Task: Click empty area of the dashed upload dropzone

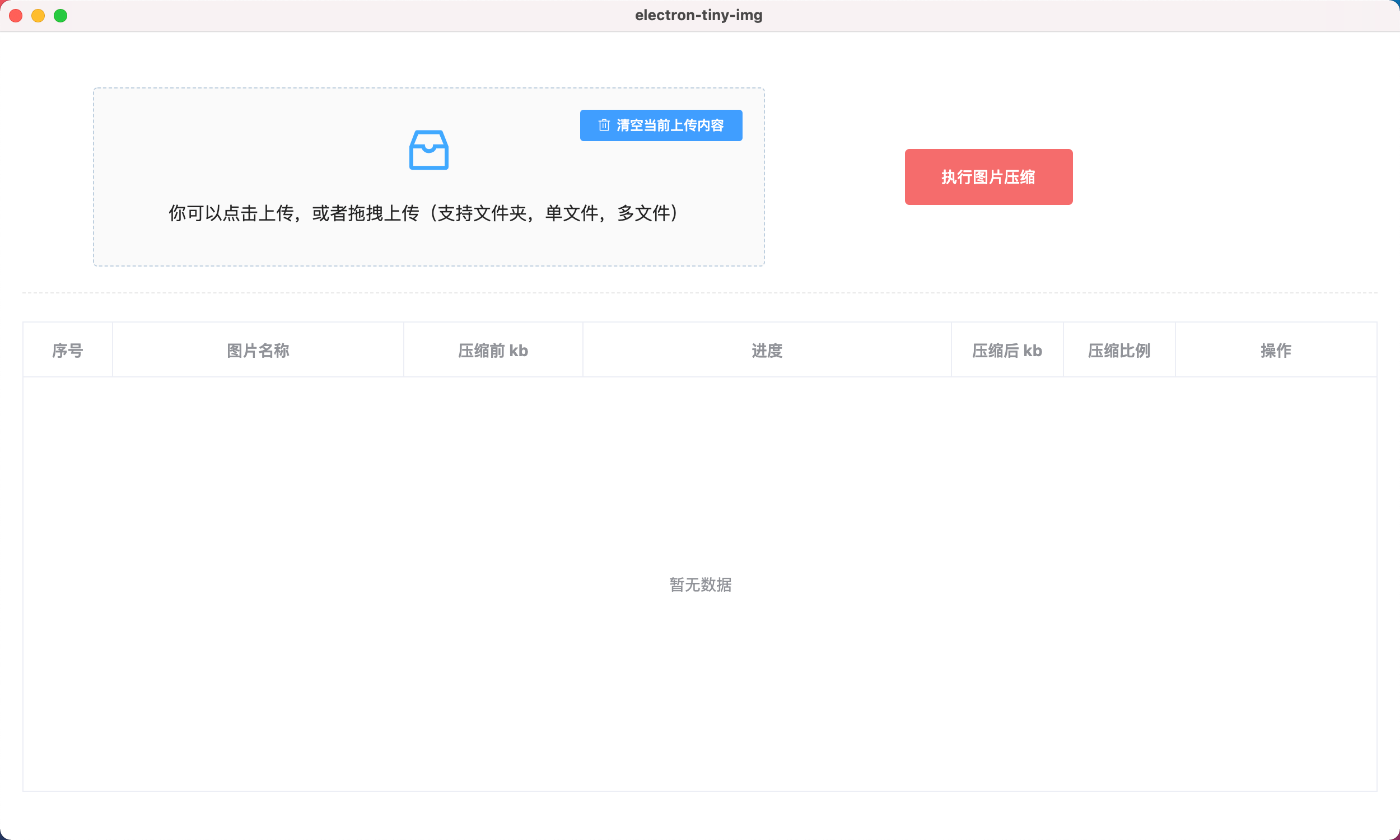Action: (x=226, y=142)
